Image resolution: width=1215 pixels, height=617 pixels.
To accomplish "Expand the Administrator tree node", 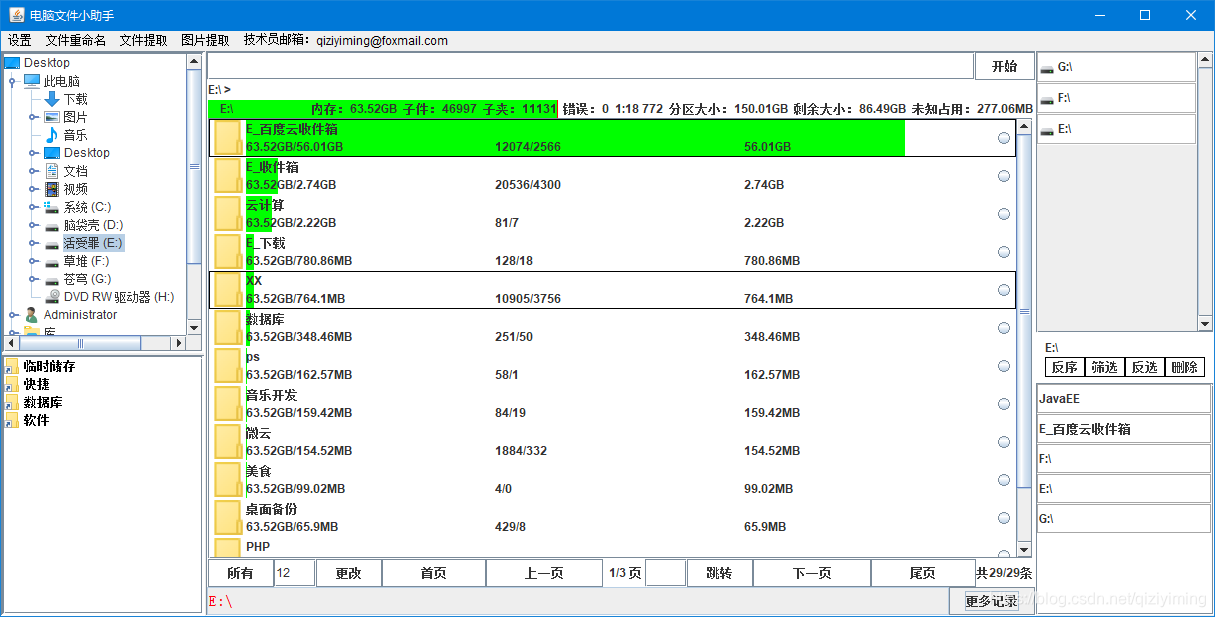I will (13, 315).
